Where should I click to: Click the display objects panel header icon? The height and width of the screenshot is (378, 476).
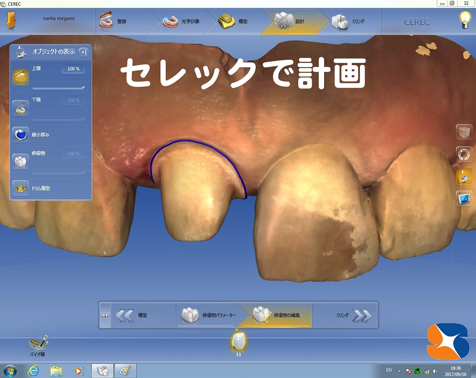point(21,52)
